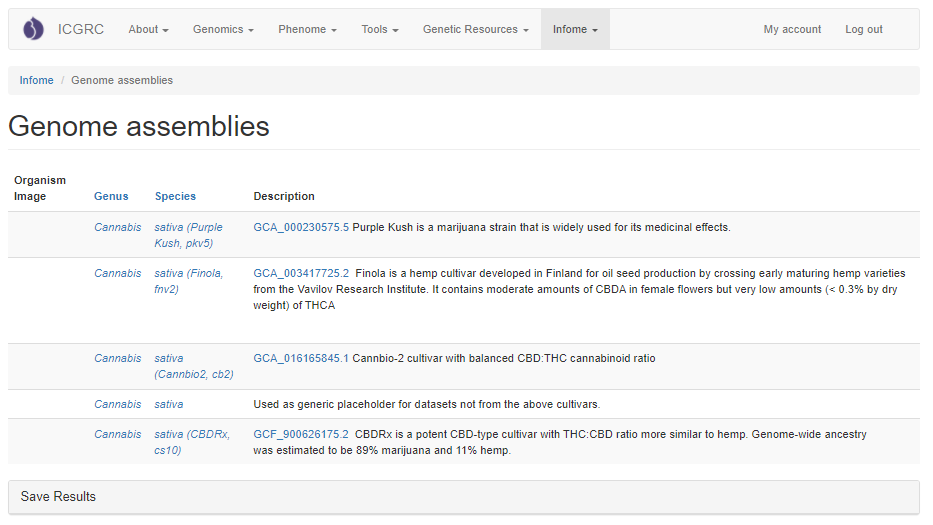Select sativa (Purple Kush, pkv5) species
The image size is (933, 525).
(188, 235)
